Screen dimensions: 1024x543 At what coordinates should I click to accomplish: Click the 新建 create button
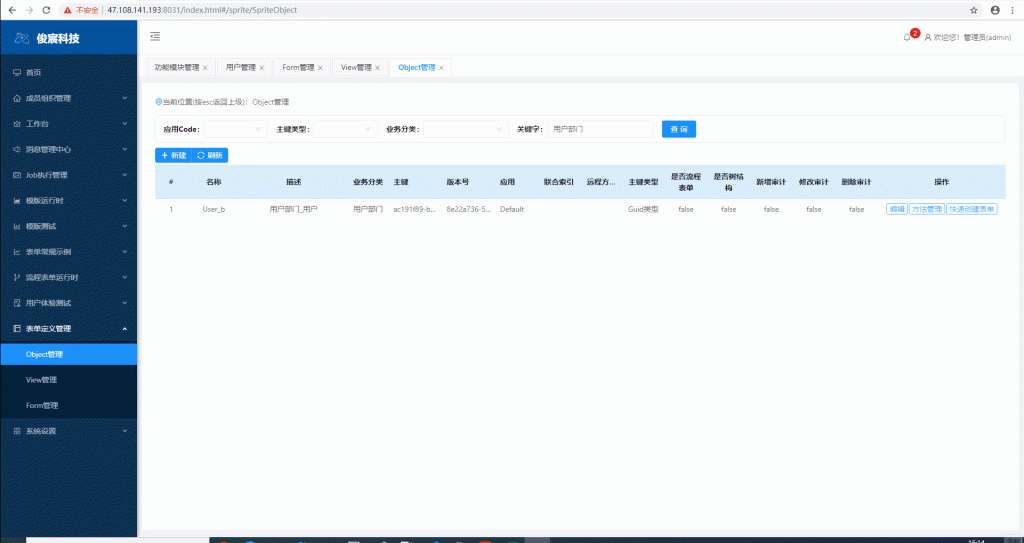[173, 155]
